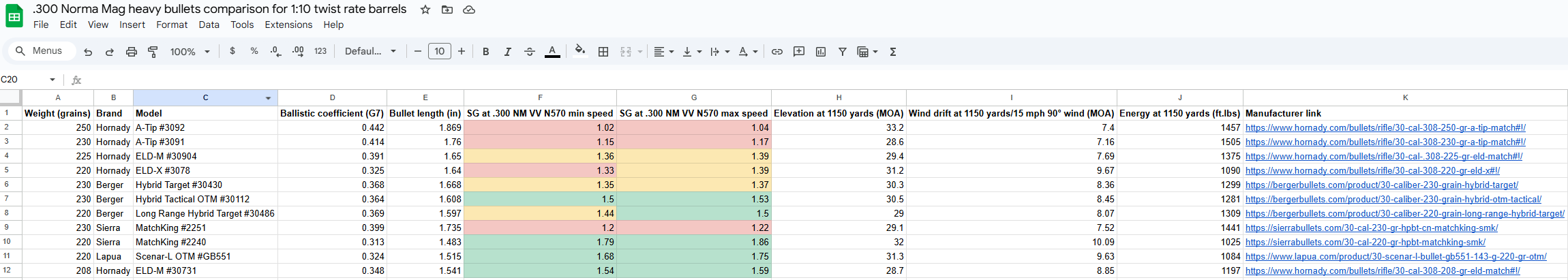Select 'Ballistic coefficient (G7)' header cell

(332, 113)
